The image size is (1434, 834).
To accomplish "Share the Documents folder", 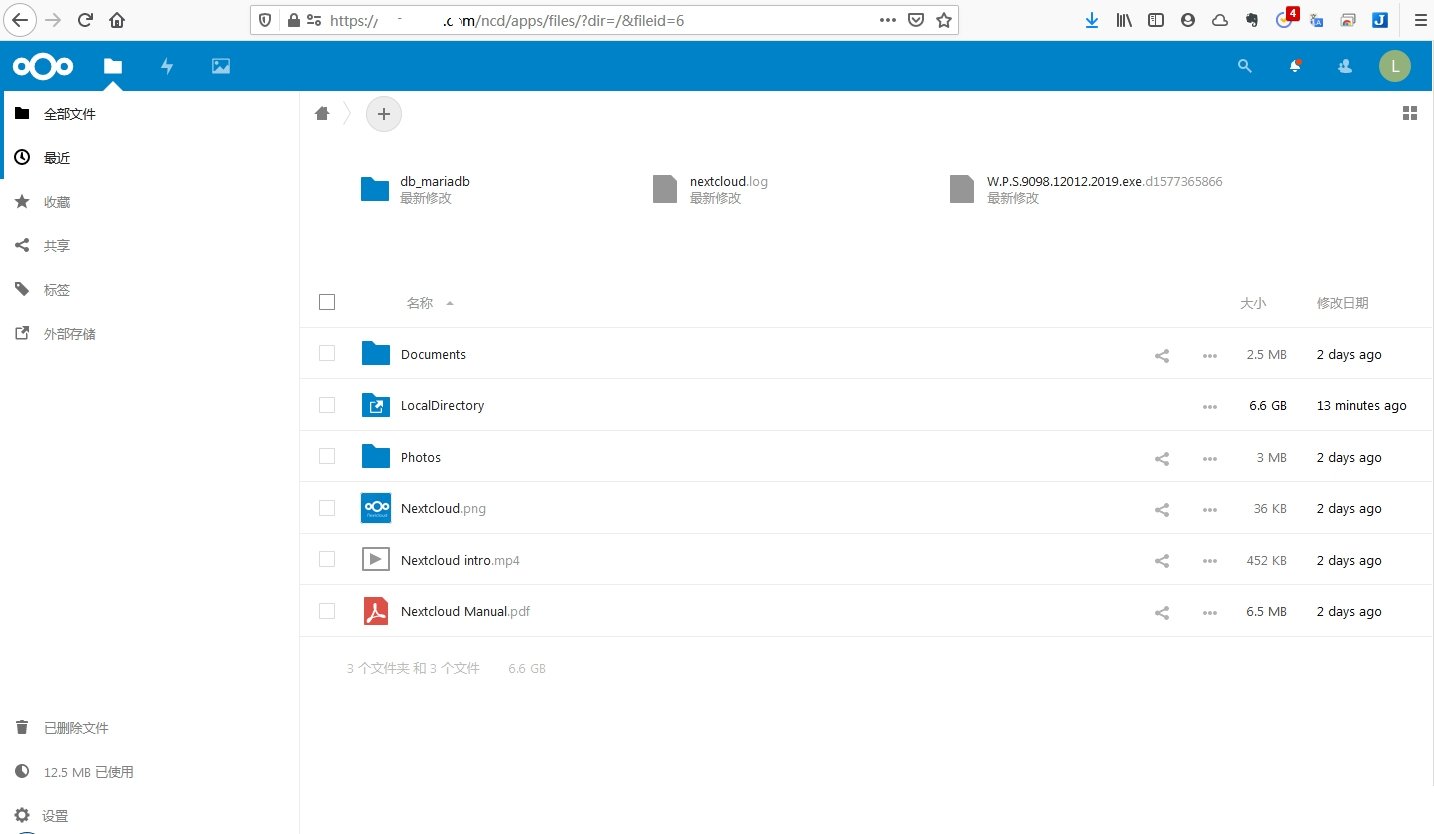I will [1162, 355].
